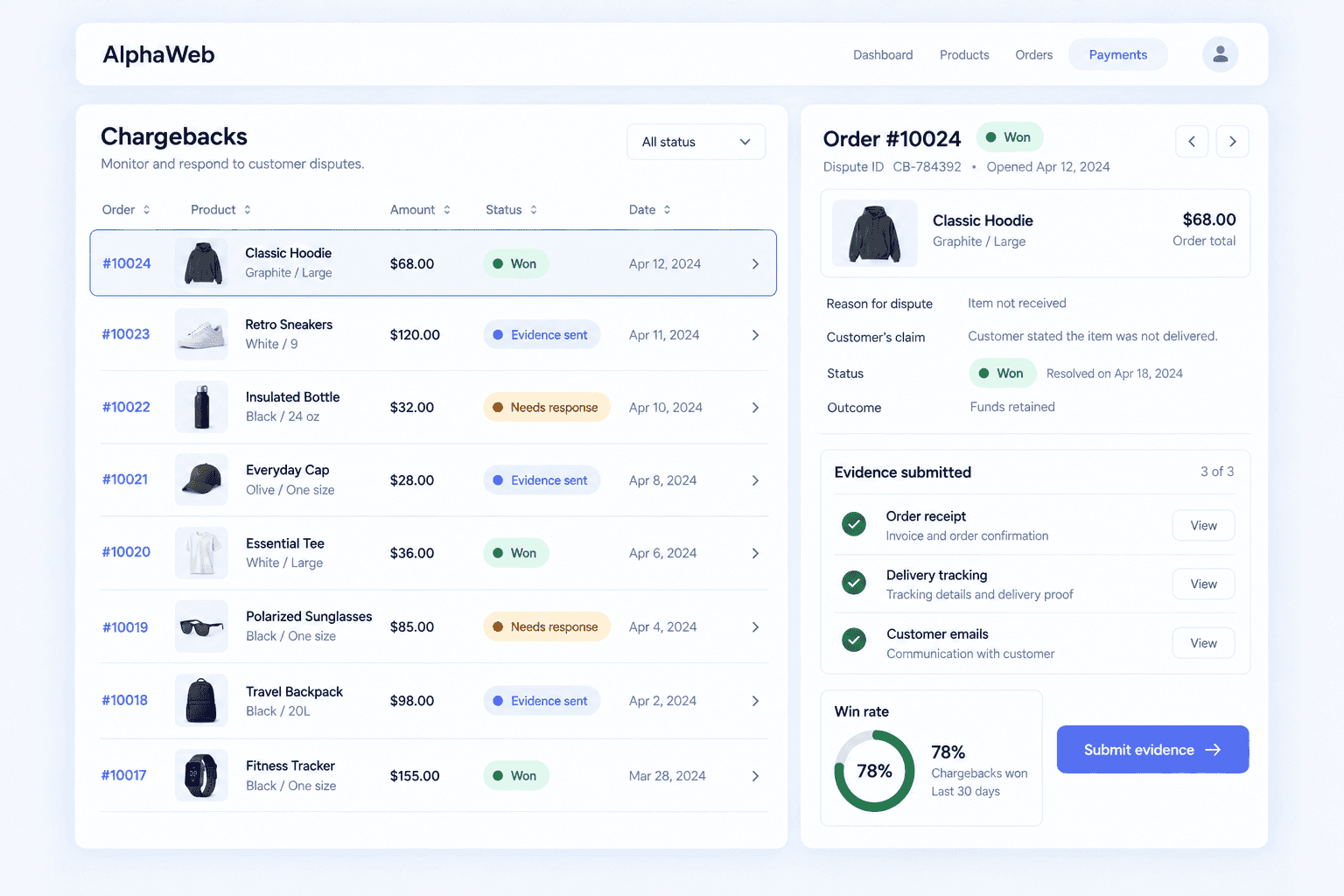Sort by Product column sort icon
1344x896 pixels.
(248, 210)
